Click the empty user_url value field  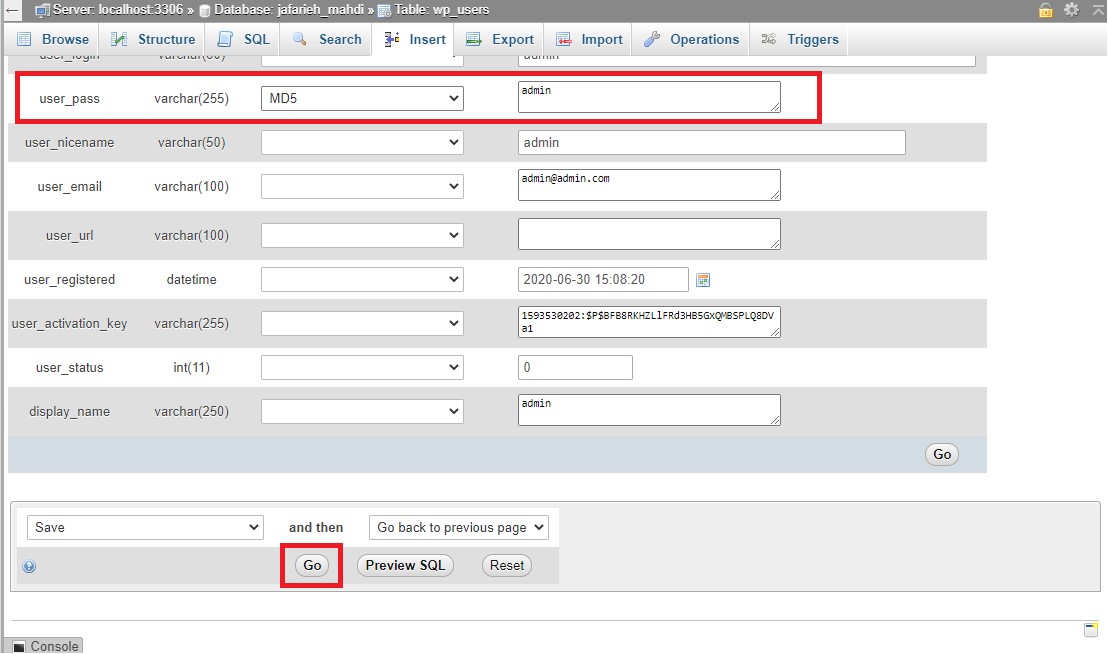[x=649, y=234]
